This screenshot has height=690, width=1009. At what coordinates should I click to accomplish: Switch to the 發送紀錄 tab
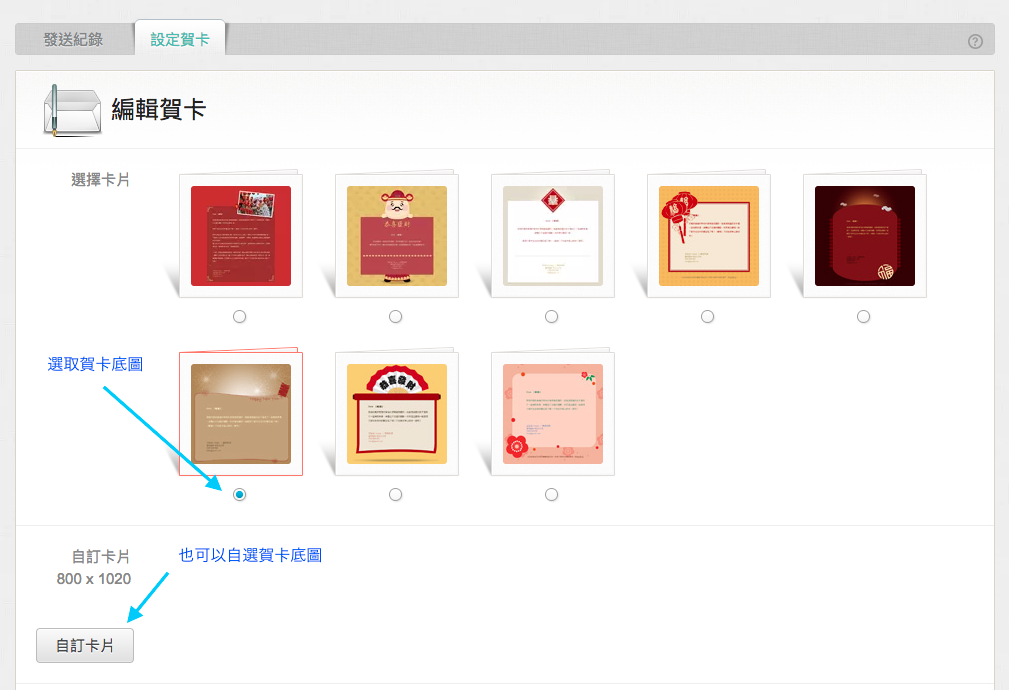point(73,39)
